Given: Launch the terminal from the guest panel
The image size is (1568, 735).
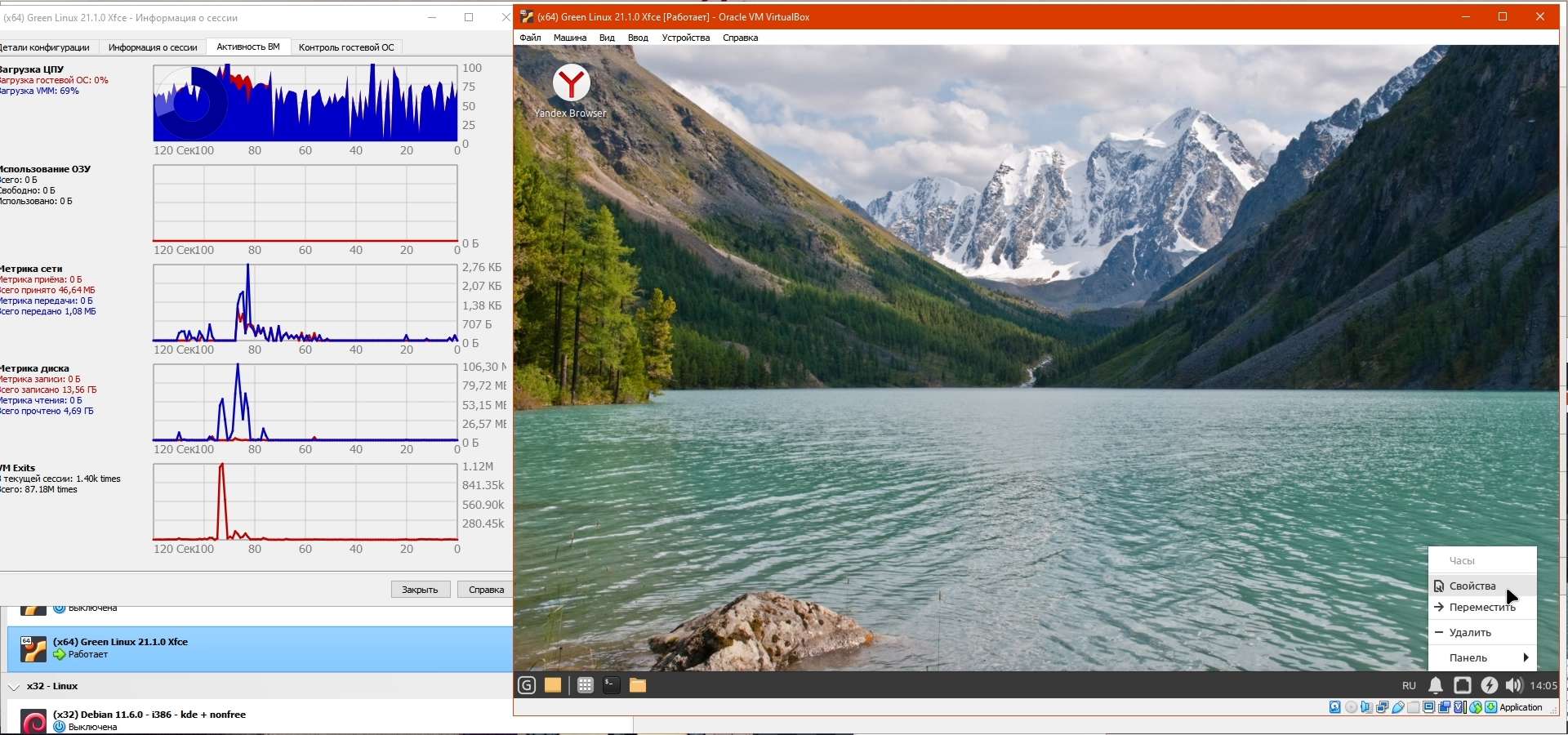Looking at the screenshot, I should [611, 685].
